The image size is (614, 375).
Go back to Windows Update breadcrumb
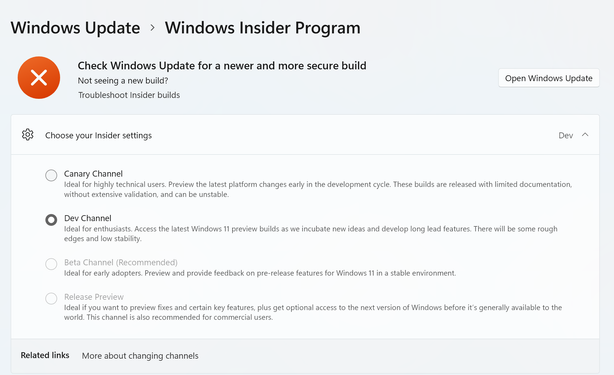pyautogui.click(x=75, y=28)
